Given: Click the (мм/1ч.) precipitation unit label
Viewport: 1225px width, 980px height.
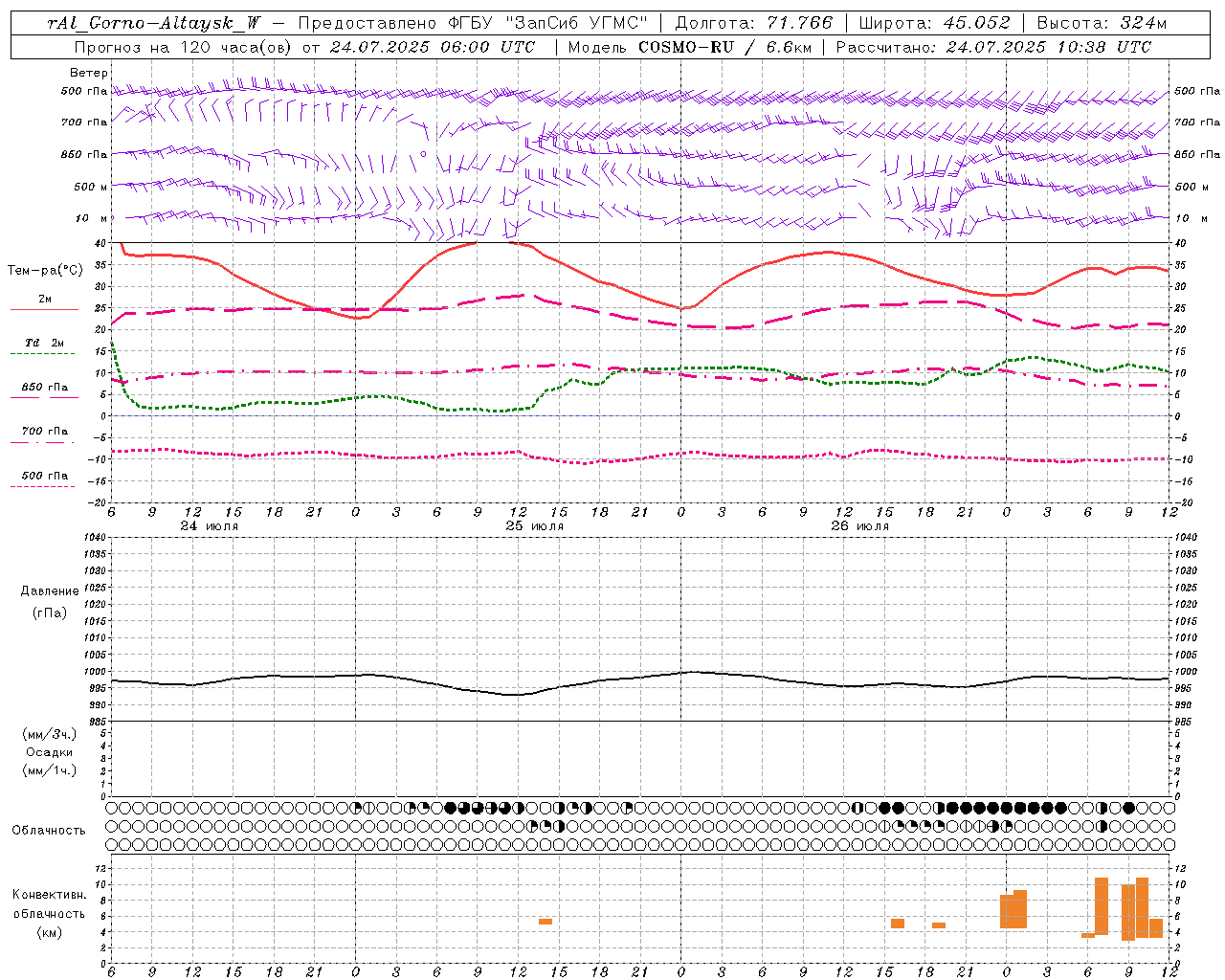Looking at the screenshot, I should (x=50, y=770).
